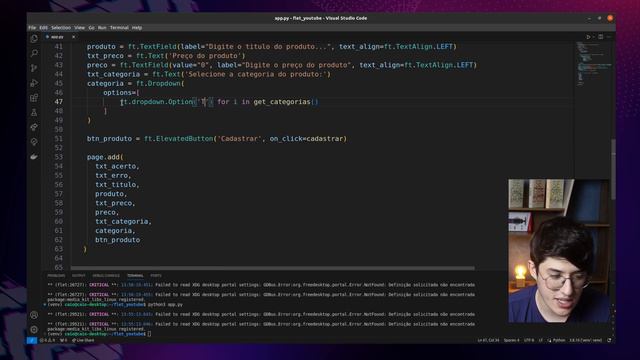Open the Docker whale icon view
The width and height of the screenshot is (640, 360).
coord(34,156)
